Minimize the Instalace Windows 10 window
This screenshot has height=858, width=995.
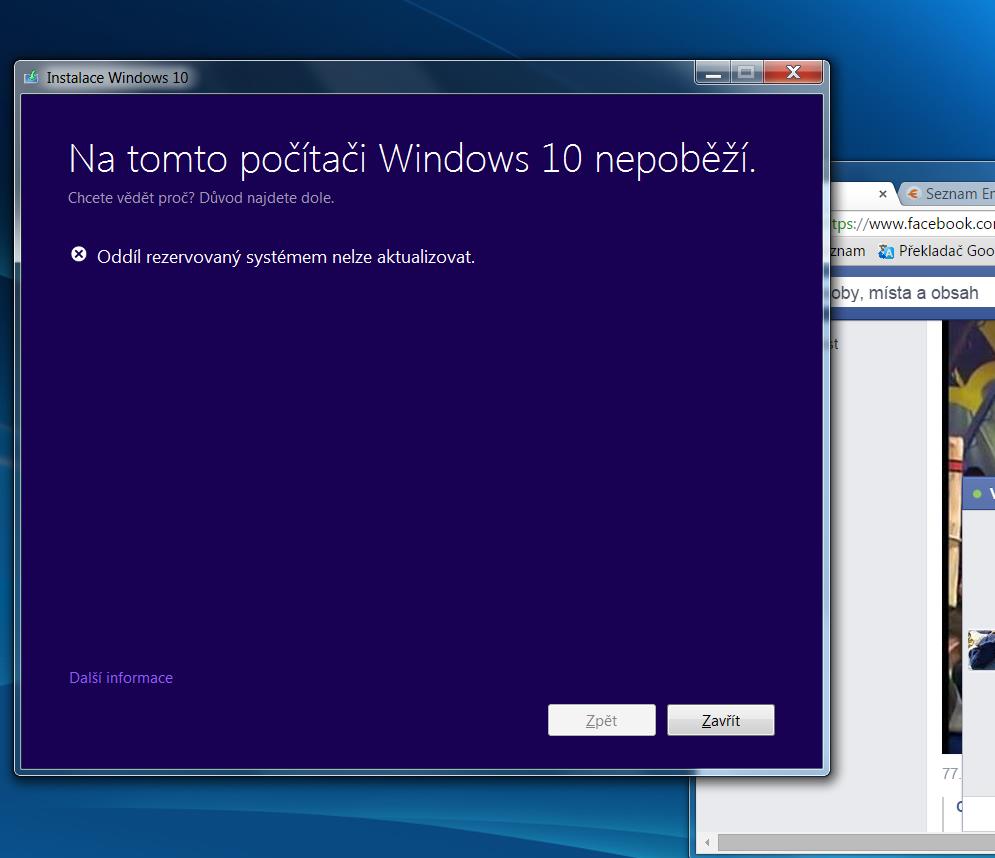coord(713,73)
